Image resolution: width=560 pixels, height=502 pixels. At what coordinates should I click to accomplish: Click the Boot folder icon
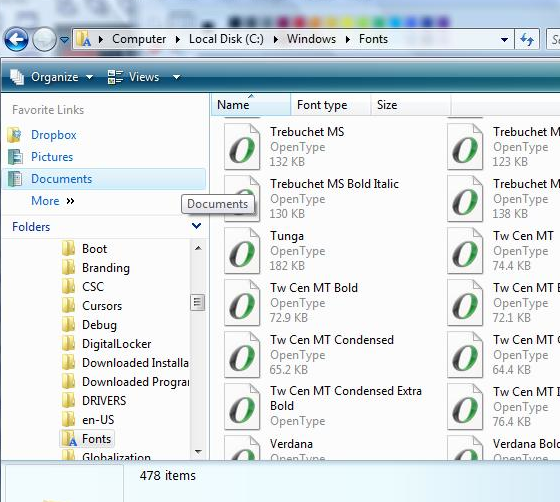pyautogui.click(x=68, y=249)
